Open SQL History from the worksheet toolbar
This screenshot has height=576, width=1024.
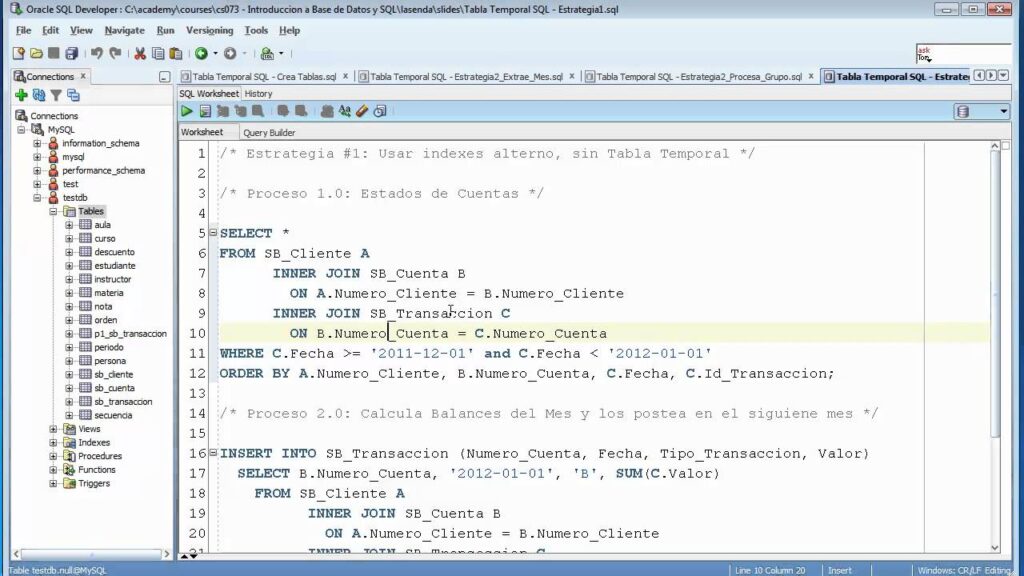(x=379, y=112)
